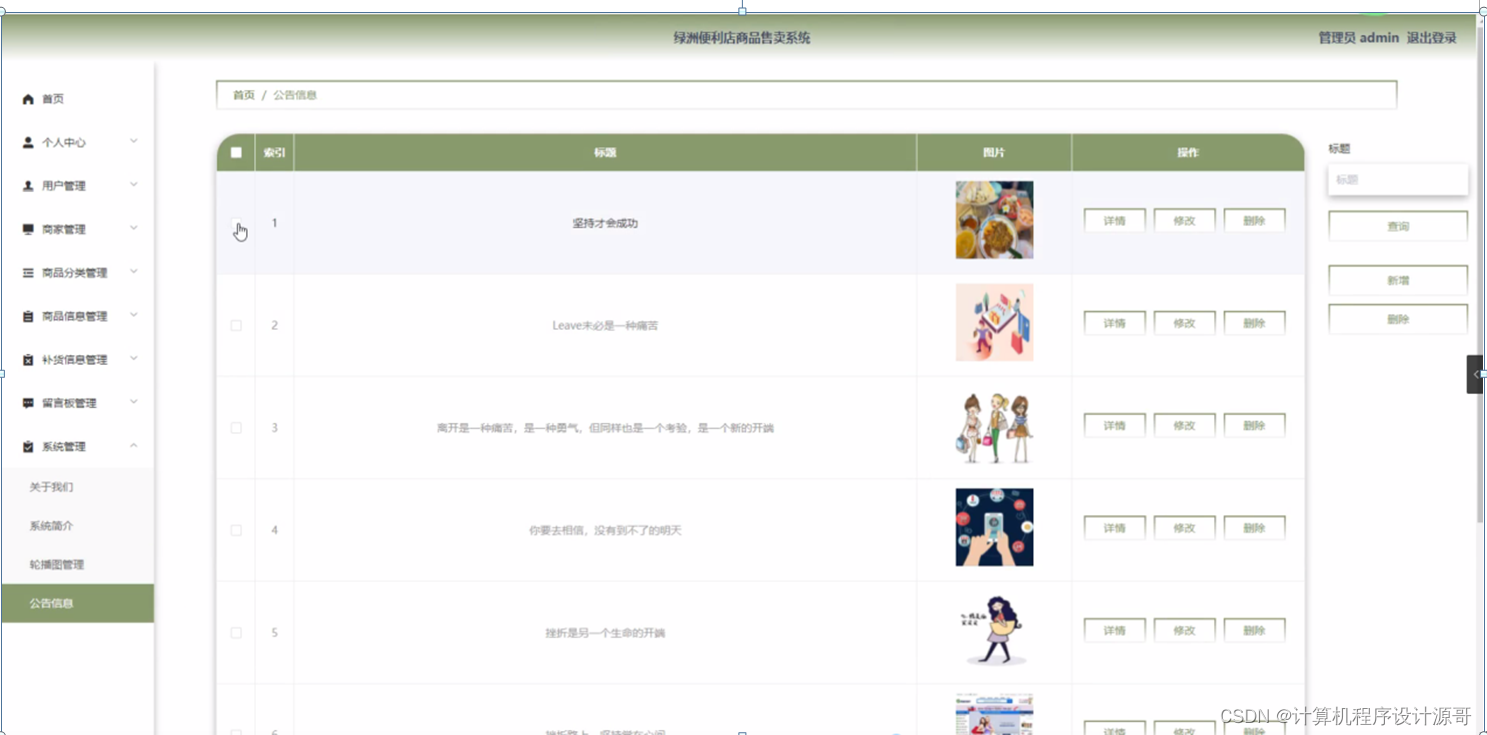
Task: Go to 首页 in the breadcrumb
Action: pyautogui.click(x=244, y=95)
